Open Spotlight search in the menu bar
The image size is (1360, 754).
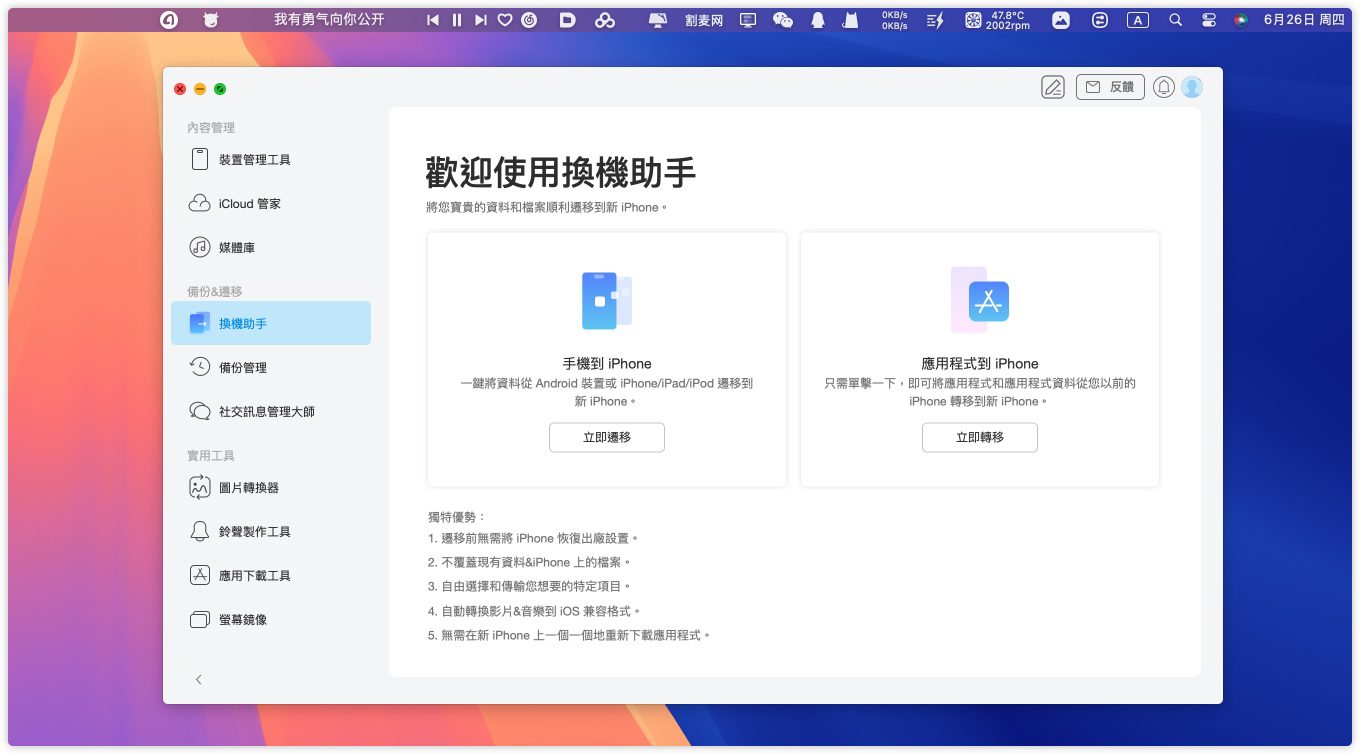pyautogui.click(x=1175, y=20)
